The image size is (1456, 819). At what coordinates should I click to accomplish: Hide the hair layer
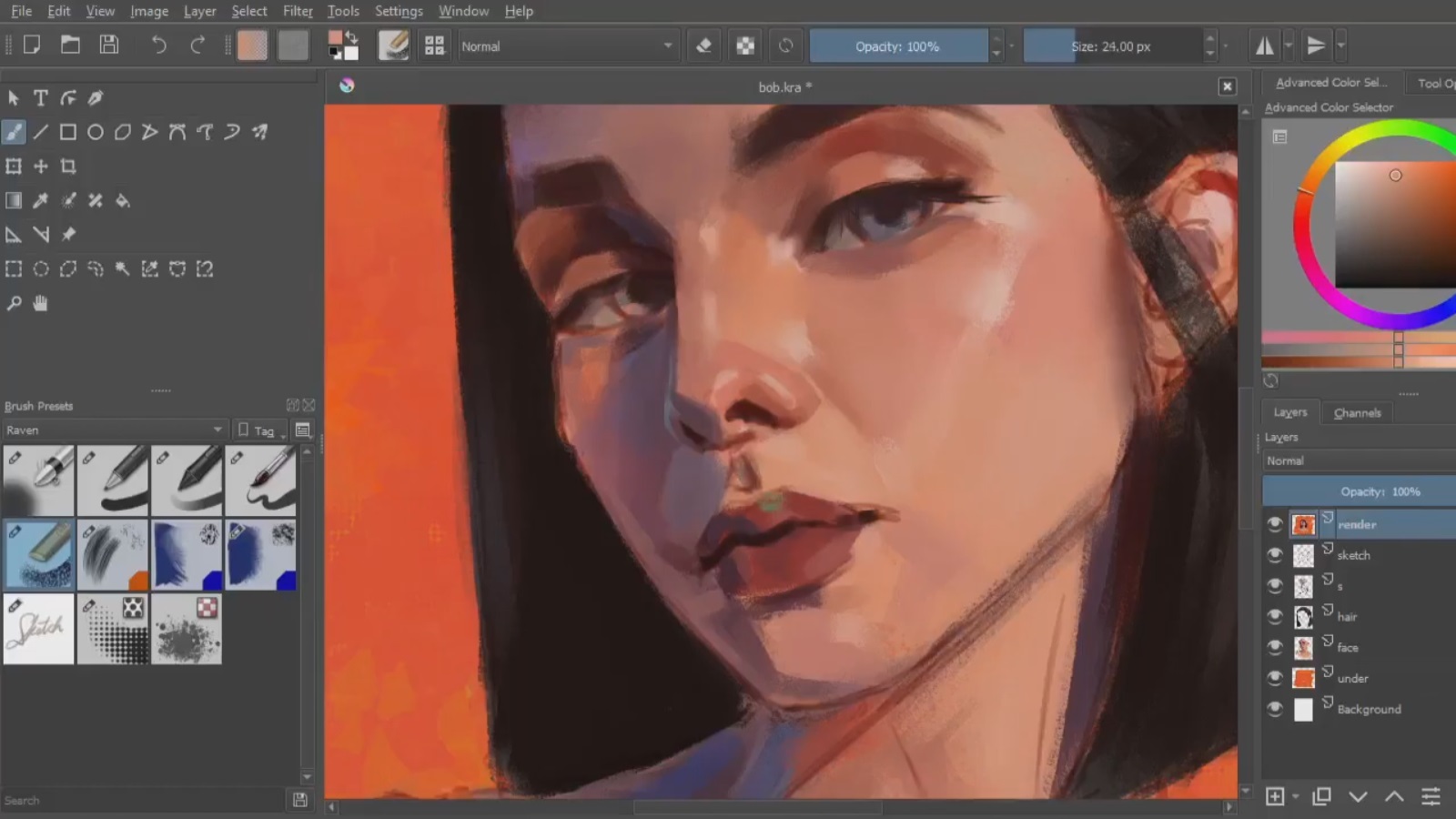1275,617
